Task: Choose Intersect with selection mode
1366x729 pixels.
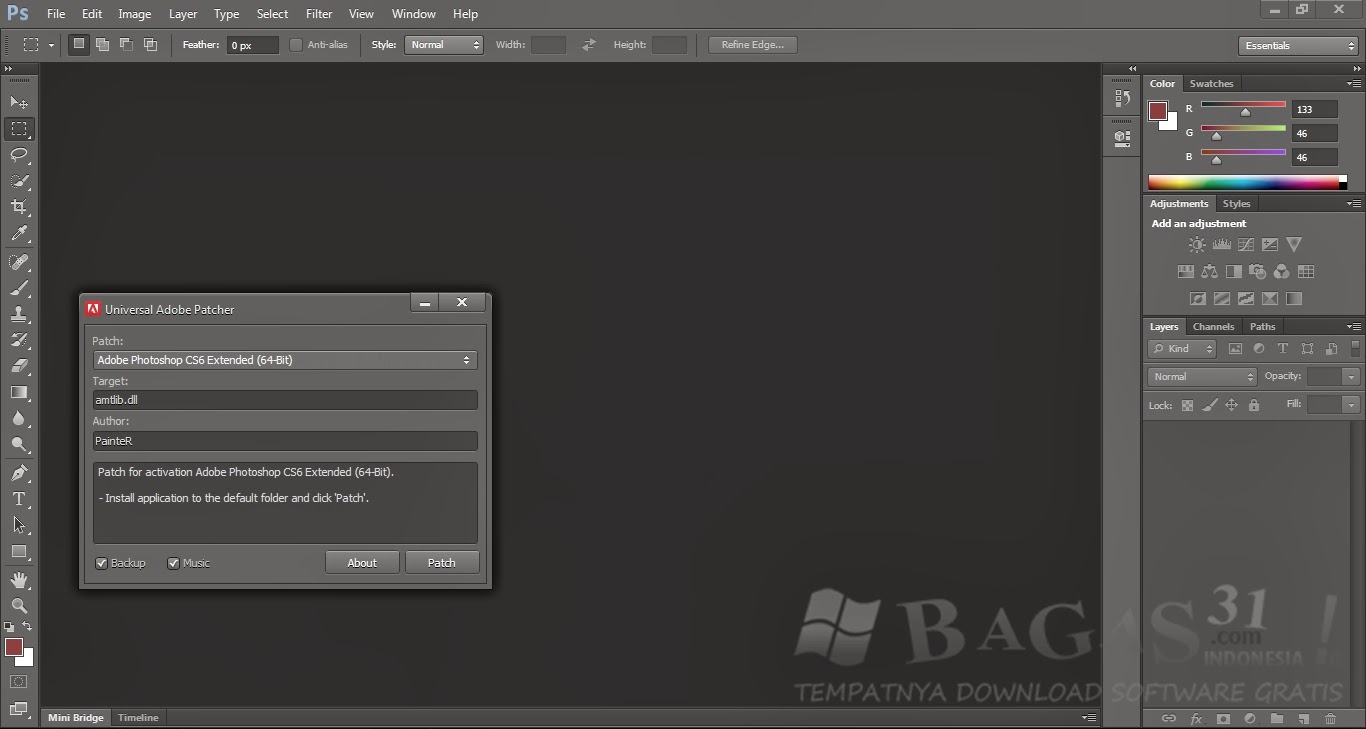Action: tap(150, 45)
